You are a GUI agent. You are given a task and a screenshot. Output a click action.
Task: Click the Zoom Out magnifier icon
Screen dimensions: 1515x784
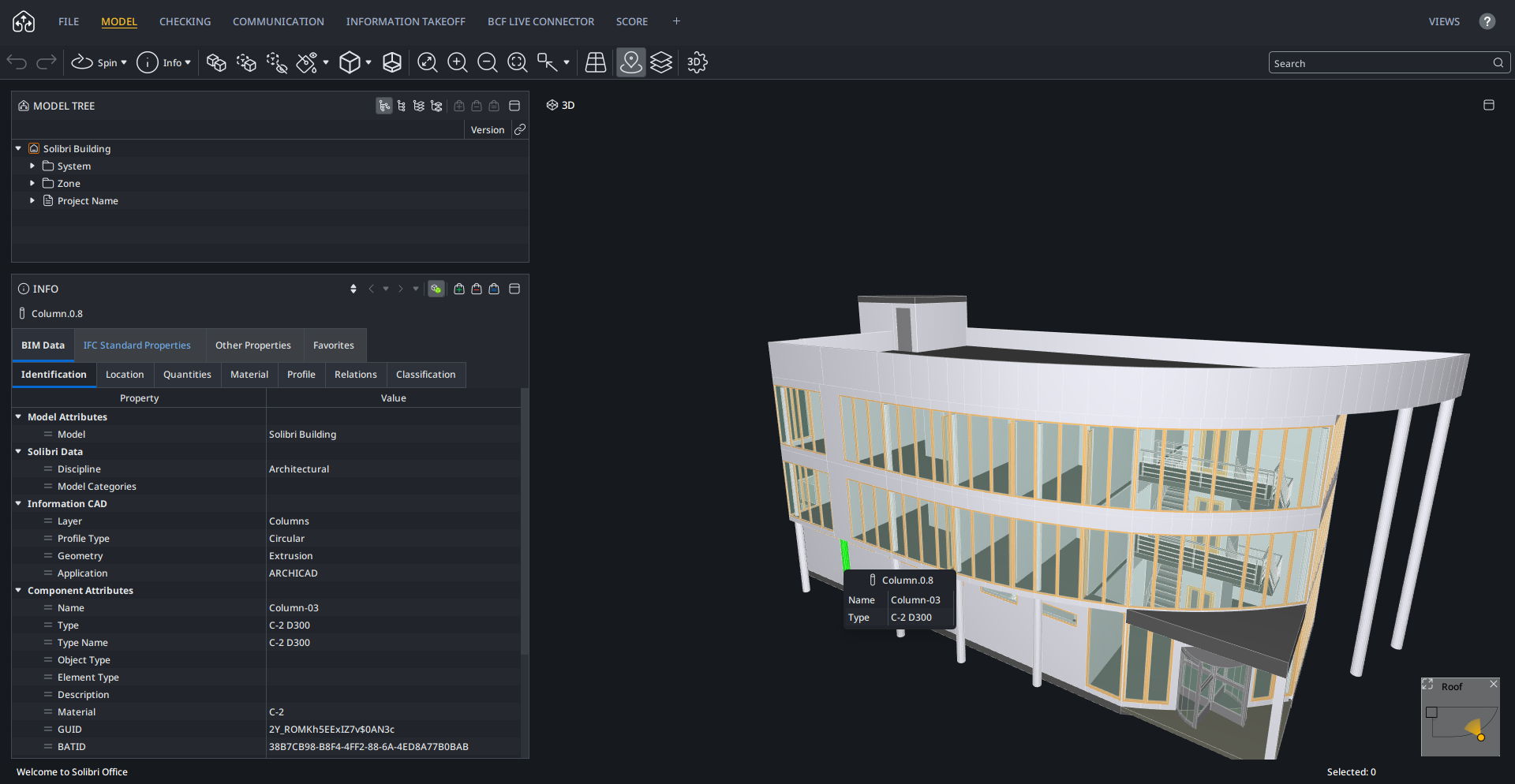[x=487, y=62]
